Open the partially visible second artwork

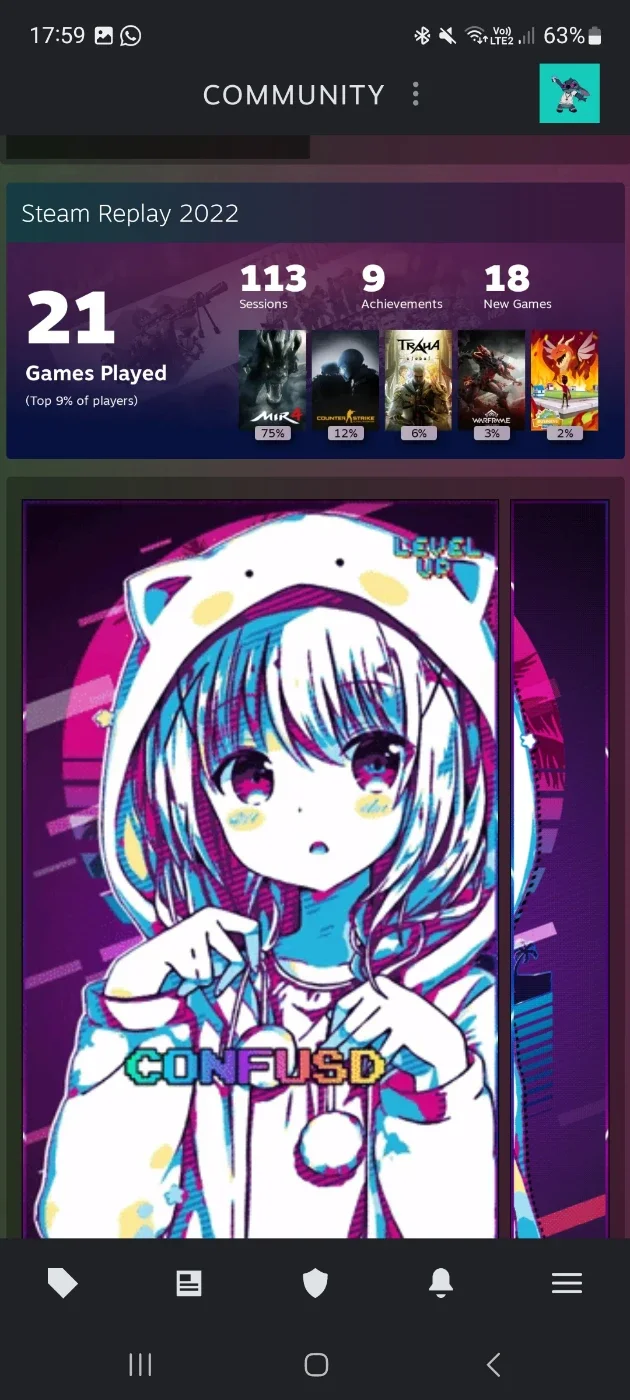tap(560, 869)
